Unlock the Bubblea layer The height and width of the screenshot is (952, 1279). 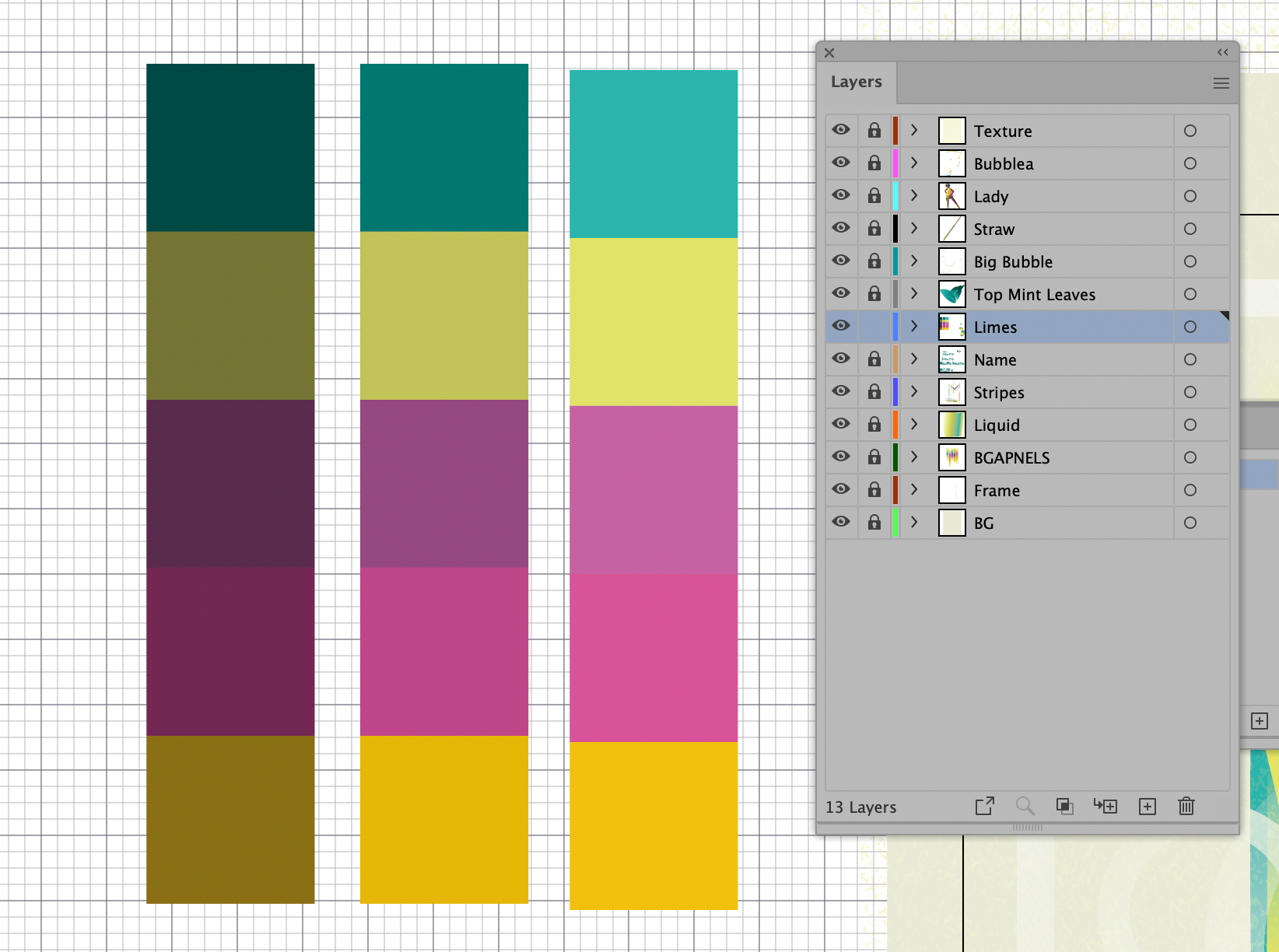click(x=874, y=163)
